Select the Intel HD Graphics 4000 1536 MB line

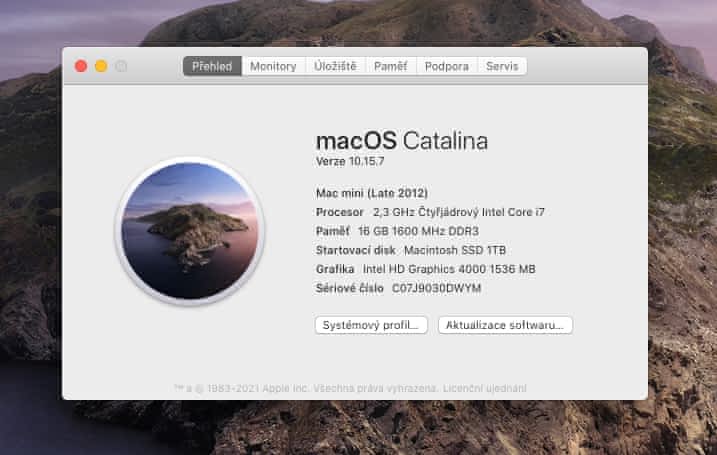[426, 269]
